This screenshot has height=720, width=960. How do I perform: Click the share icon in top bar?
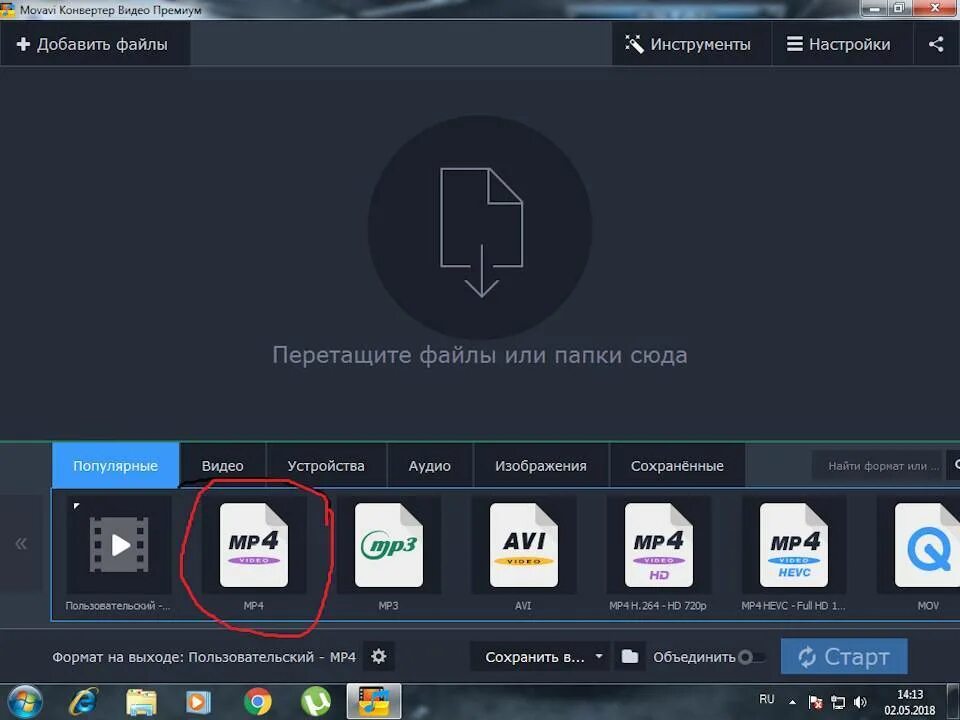click(936, 44)
